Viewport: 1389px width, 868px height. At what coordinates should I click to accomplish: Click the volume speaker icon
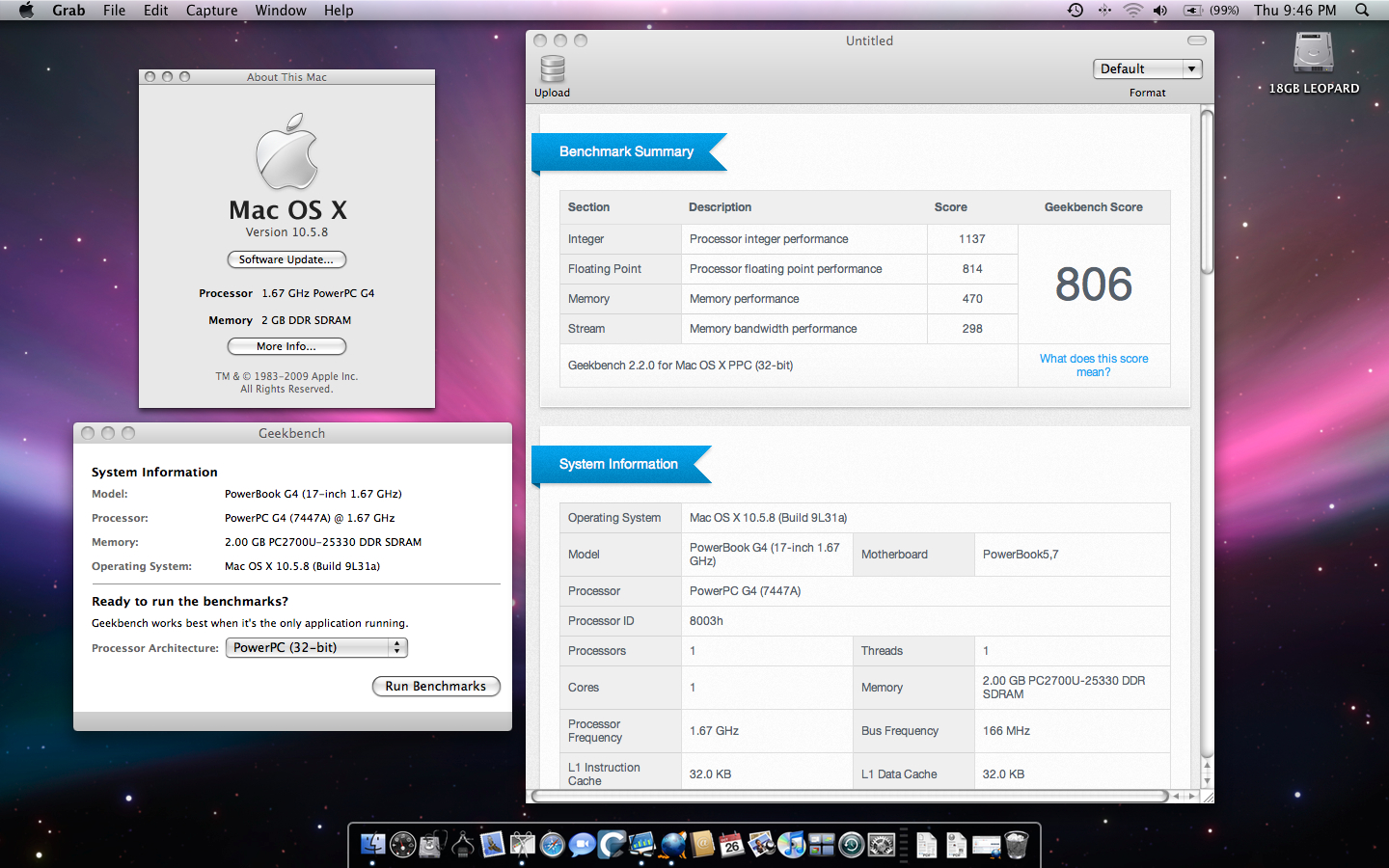click(x=1160, y=10)
